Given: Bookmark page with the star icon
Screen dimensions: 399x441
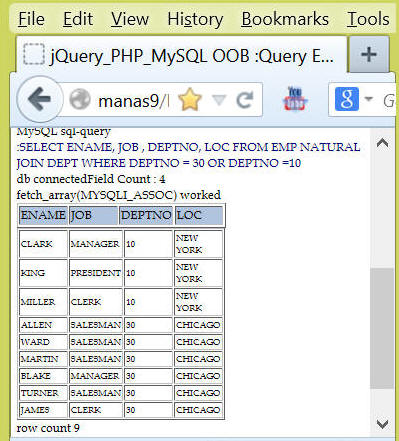Looking at the screenshot, I should click(190, 99).
